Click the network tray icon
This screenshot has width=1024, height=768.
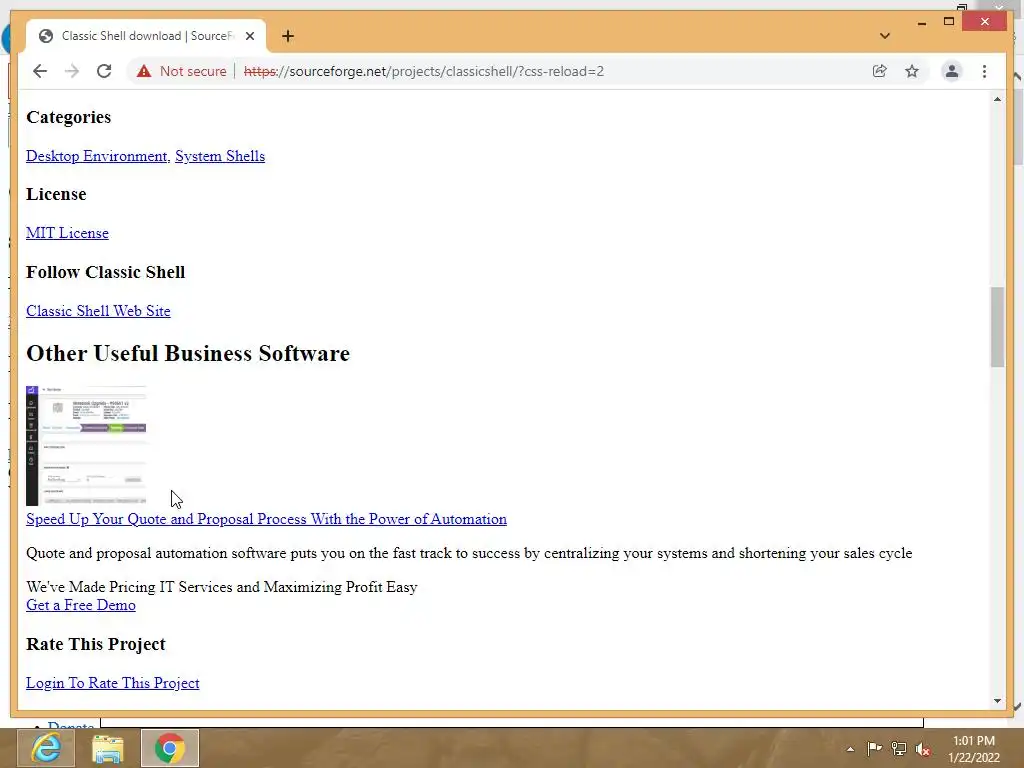899,749
